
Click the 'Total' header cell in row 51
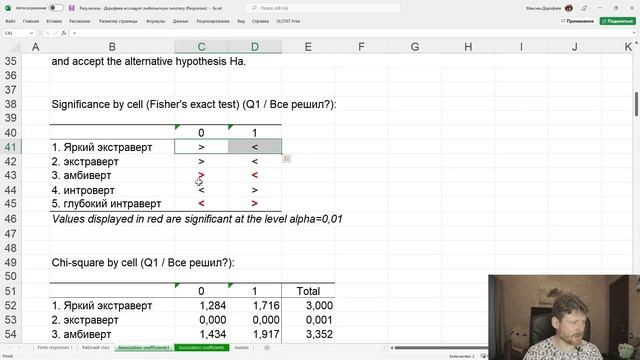[x=308, y=291]
